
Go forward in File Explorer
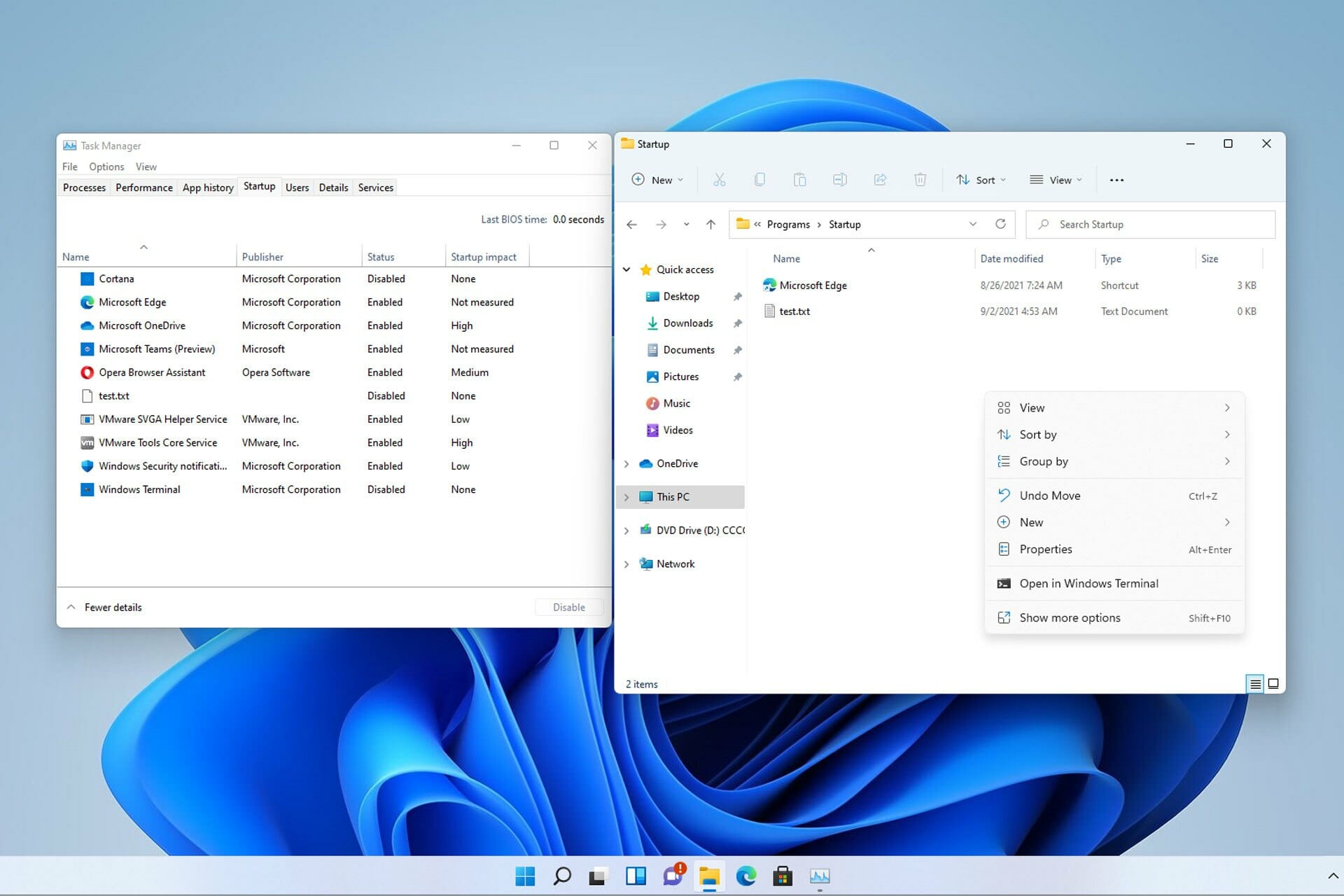[x=661, y=224]
